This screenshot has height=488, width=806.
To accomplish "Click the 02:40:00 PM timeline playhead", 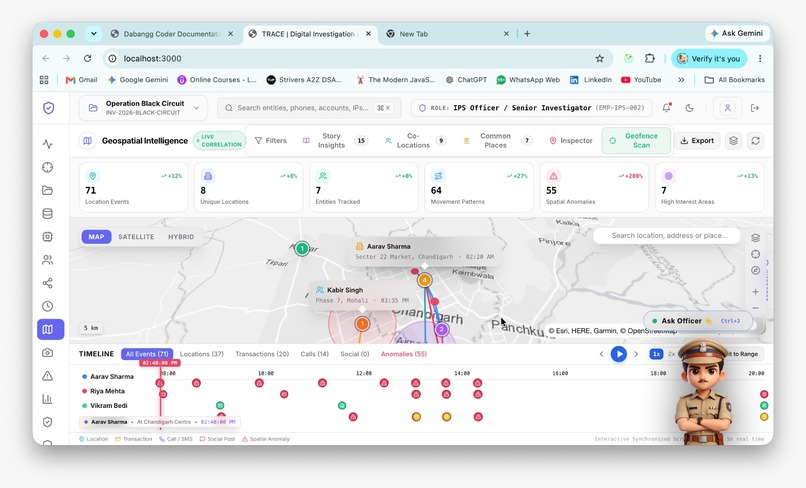I will point(160,363).
